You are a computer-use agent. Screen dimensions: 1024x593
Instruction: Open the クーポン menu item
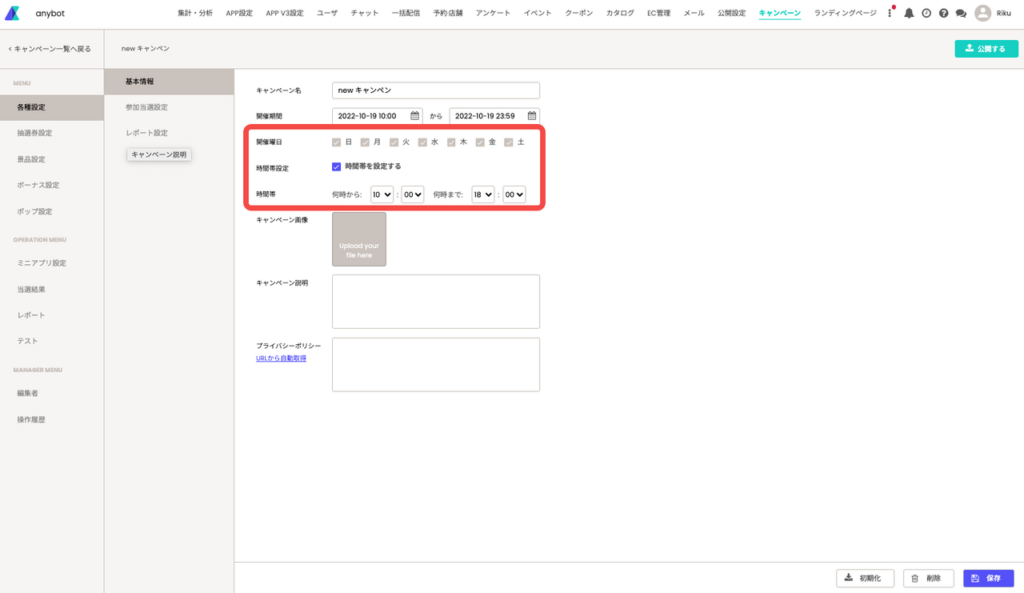pos(579,13)
